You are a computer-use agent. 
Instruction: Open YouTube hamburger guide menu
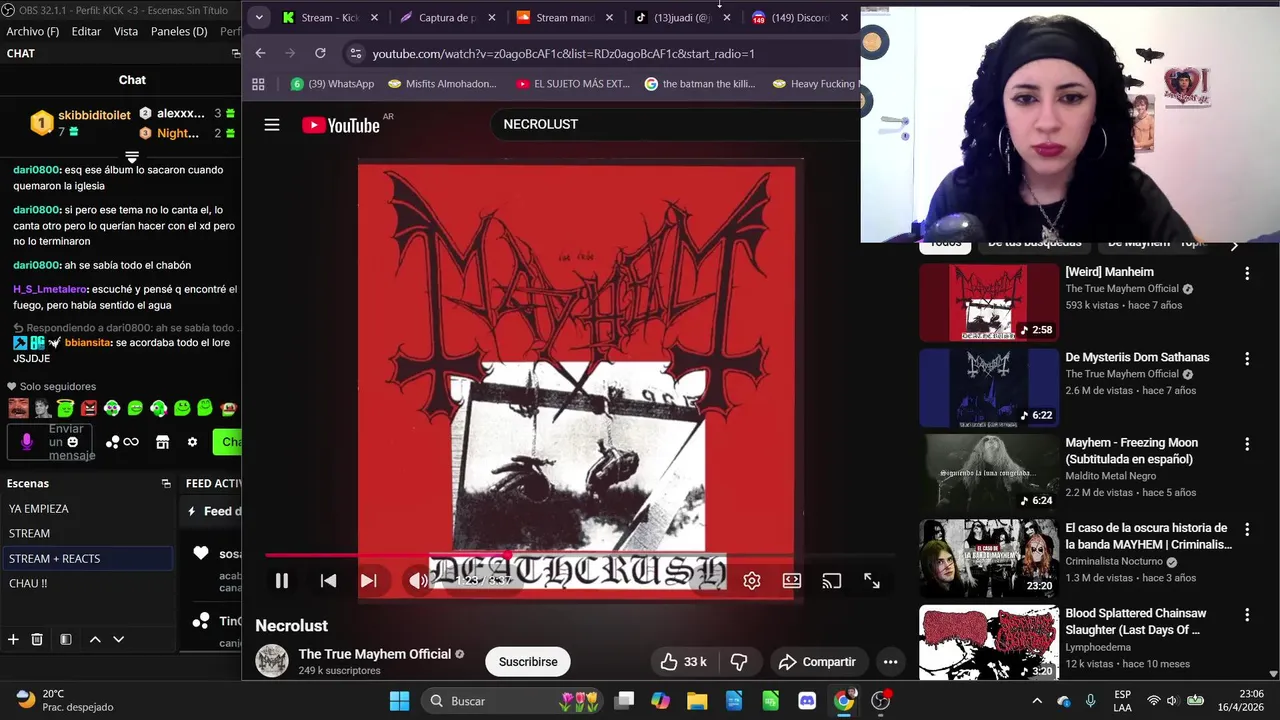click(x=272, y=125)
